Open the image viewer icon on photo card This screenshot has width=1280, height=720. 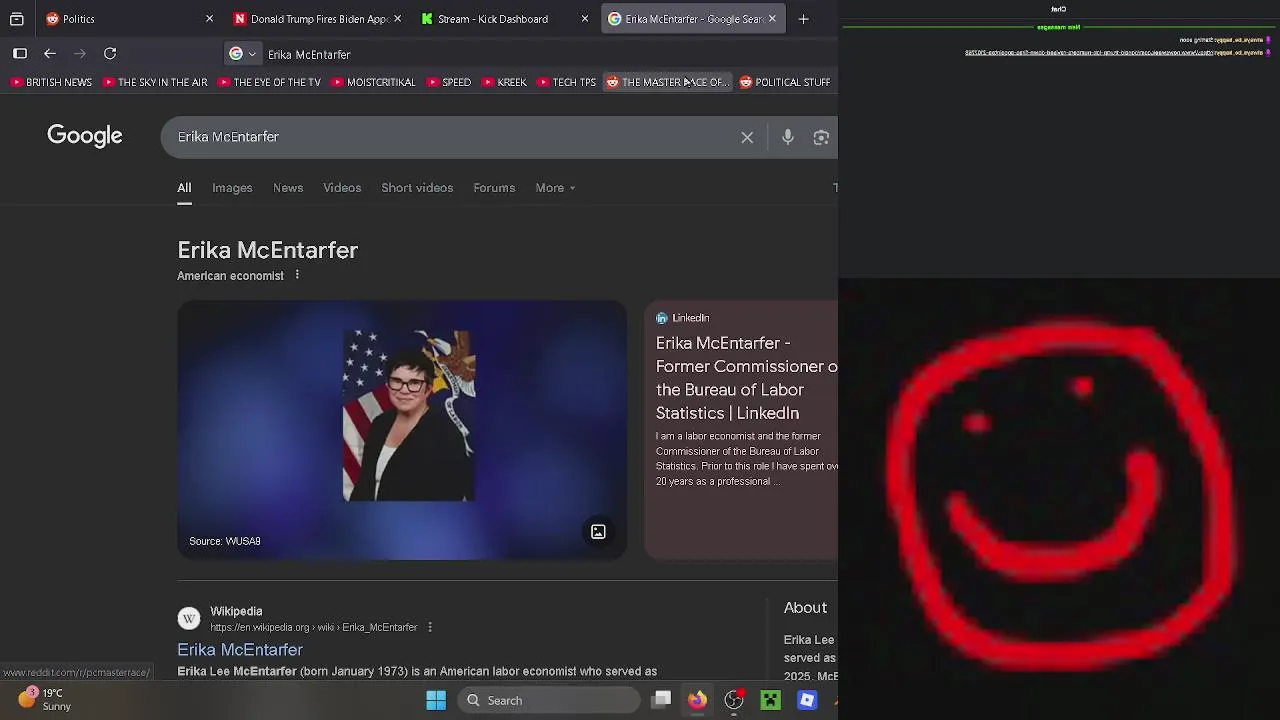(x=598, y=532)
